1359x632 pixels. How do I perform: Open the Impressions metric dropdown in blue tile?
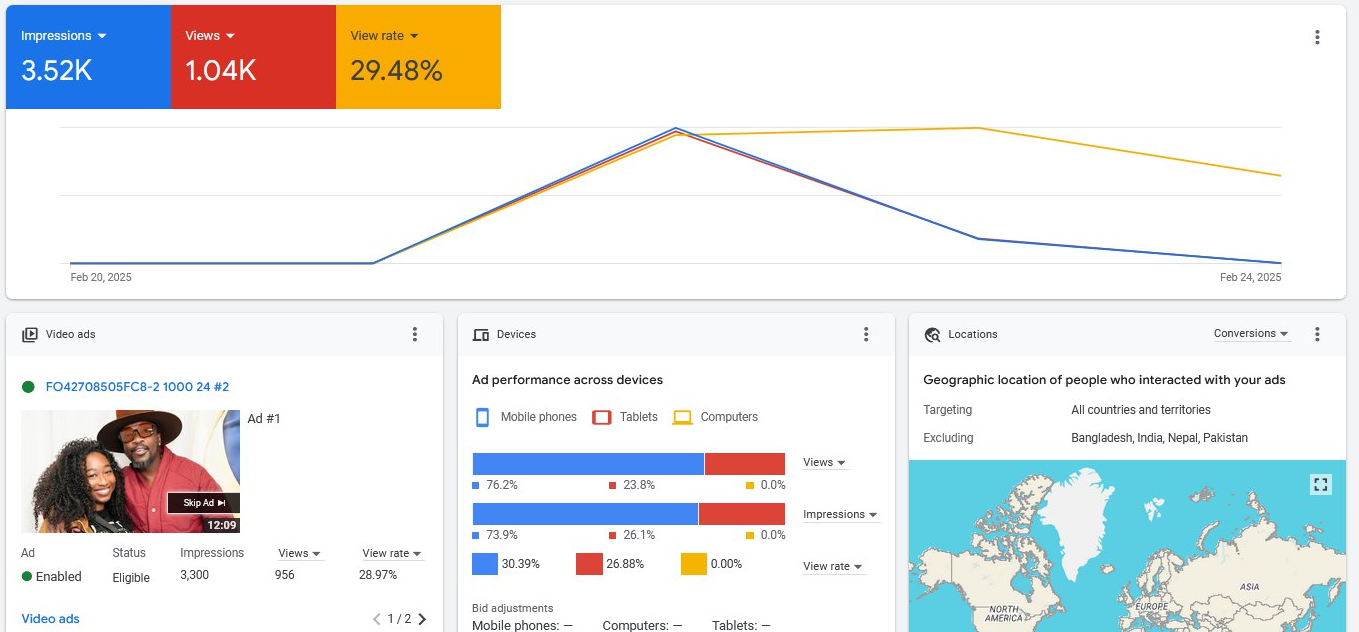pos(64,36)
